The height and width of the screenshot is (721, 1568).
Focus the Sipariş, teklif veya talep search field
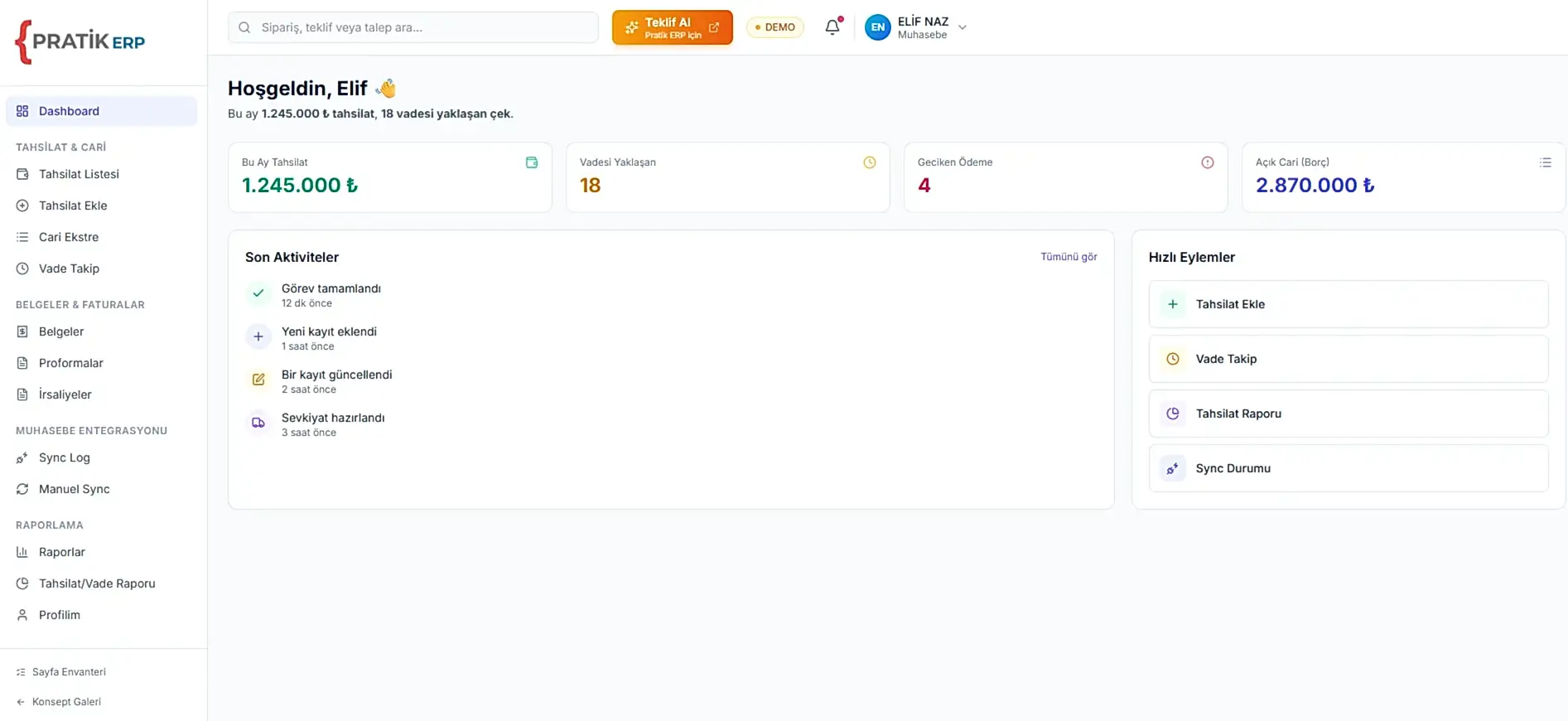tap(413, 27)
